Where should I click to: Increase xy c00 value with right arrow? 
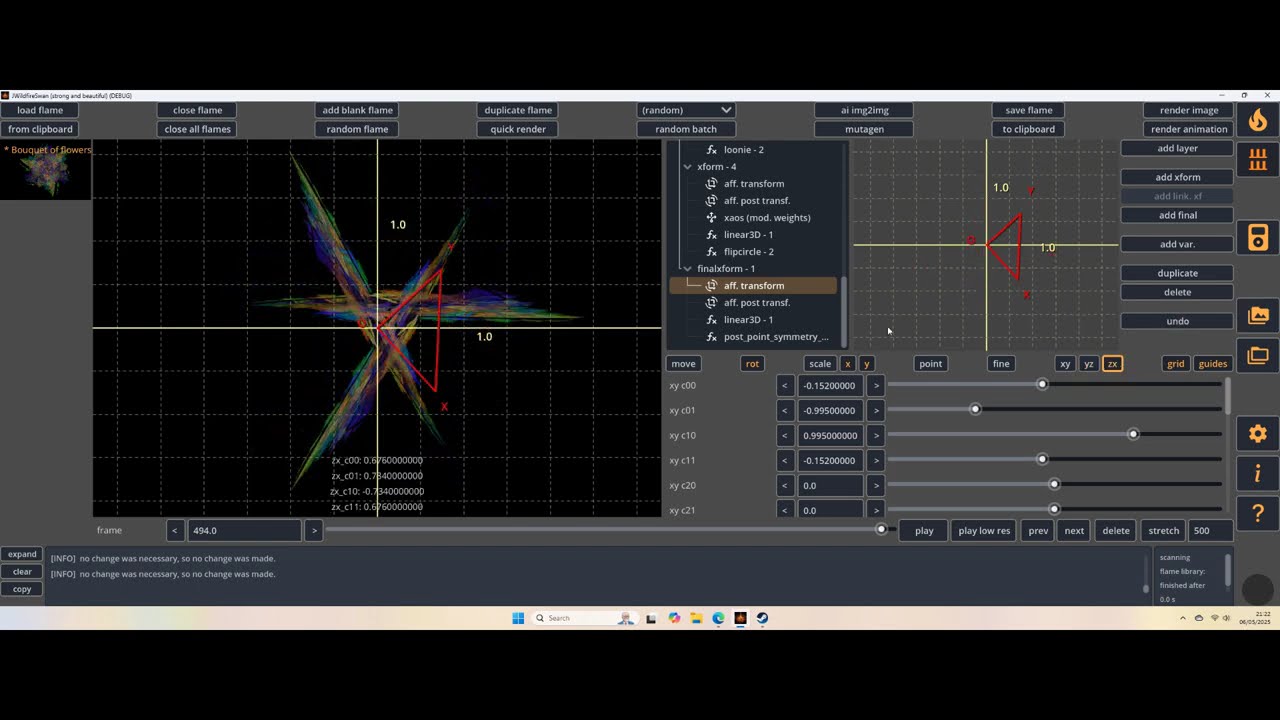(876, 386)
